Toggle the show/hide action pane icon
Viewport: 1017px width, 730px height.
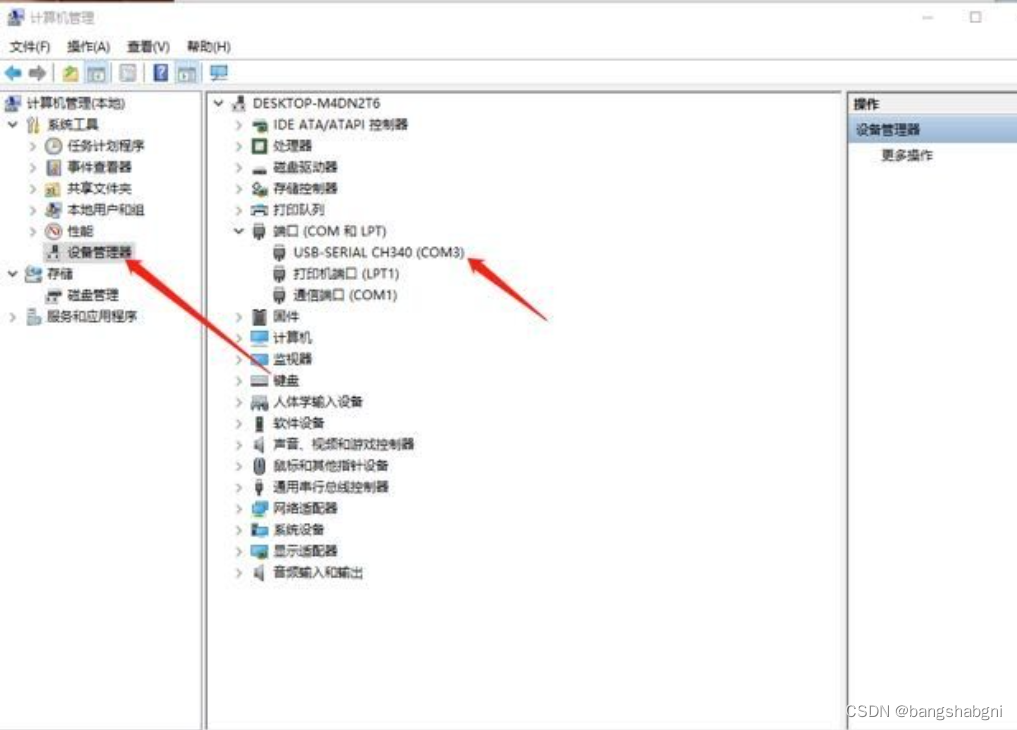coord(187,73)
